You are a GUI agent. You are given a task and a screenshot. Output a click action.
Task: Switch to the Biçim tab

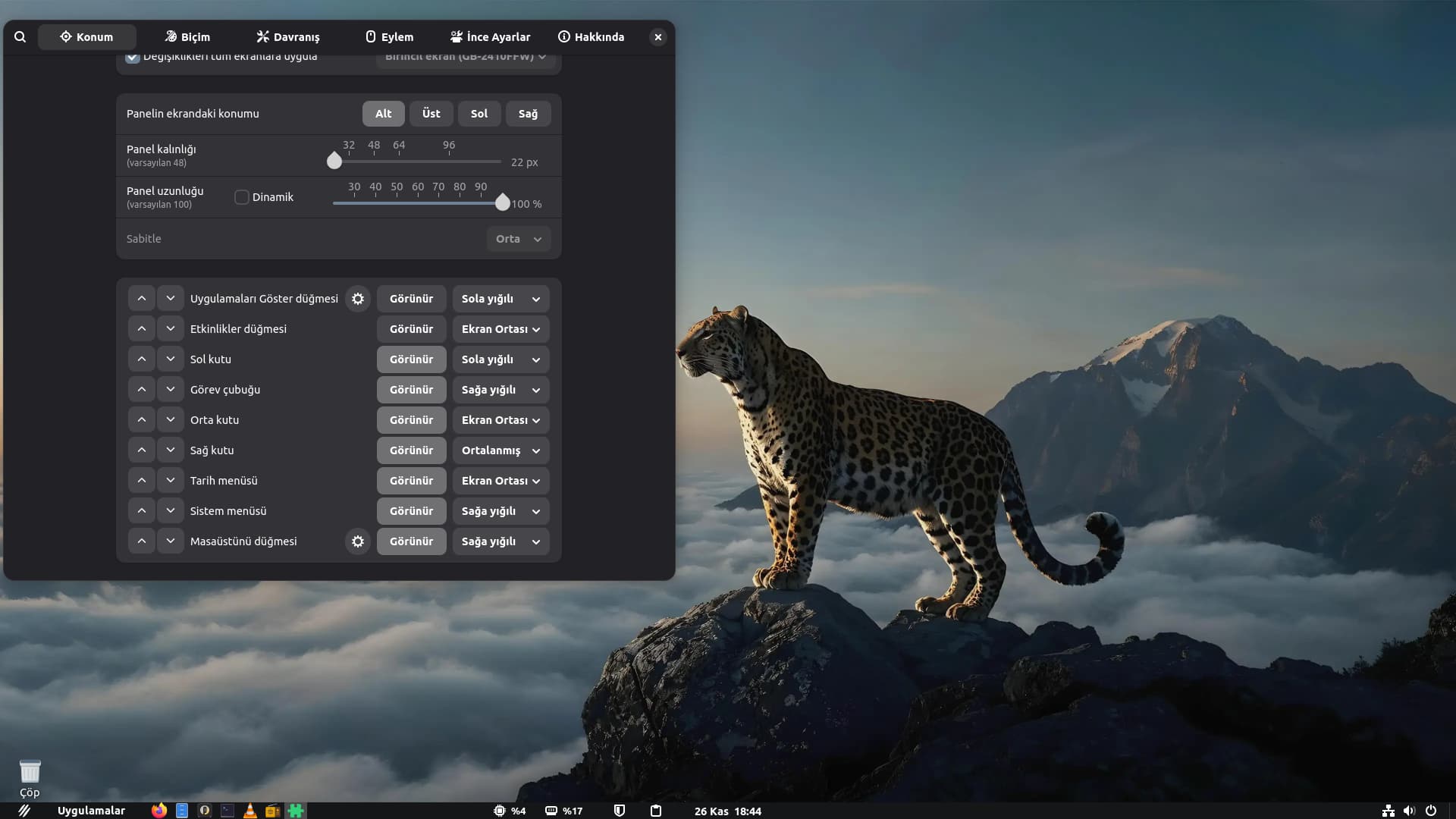187,36
